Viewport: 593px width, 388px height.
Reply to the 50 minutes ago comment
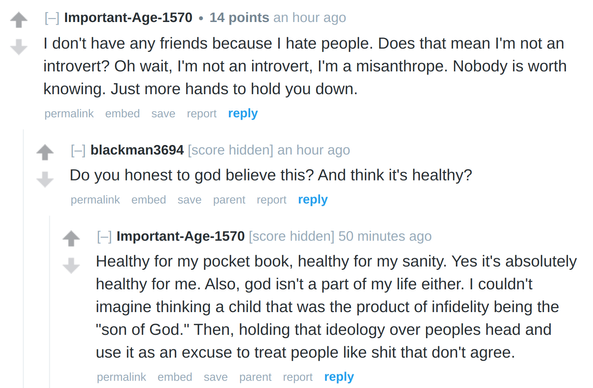pyautogui.click(x=339, y=377)
